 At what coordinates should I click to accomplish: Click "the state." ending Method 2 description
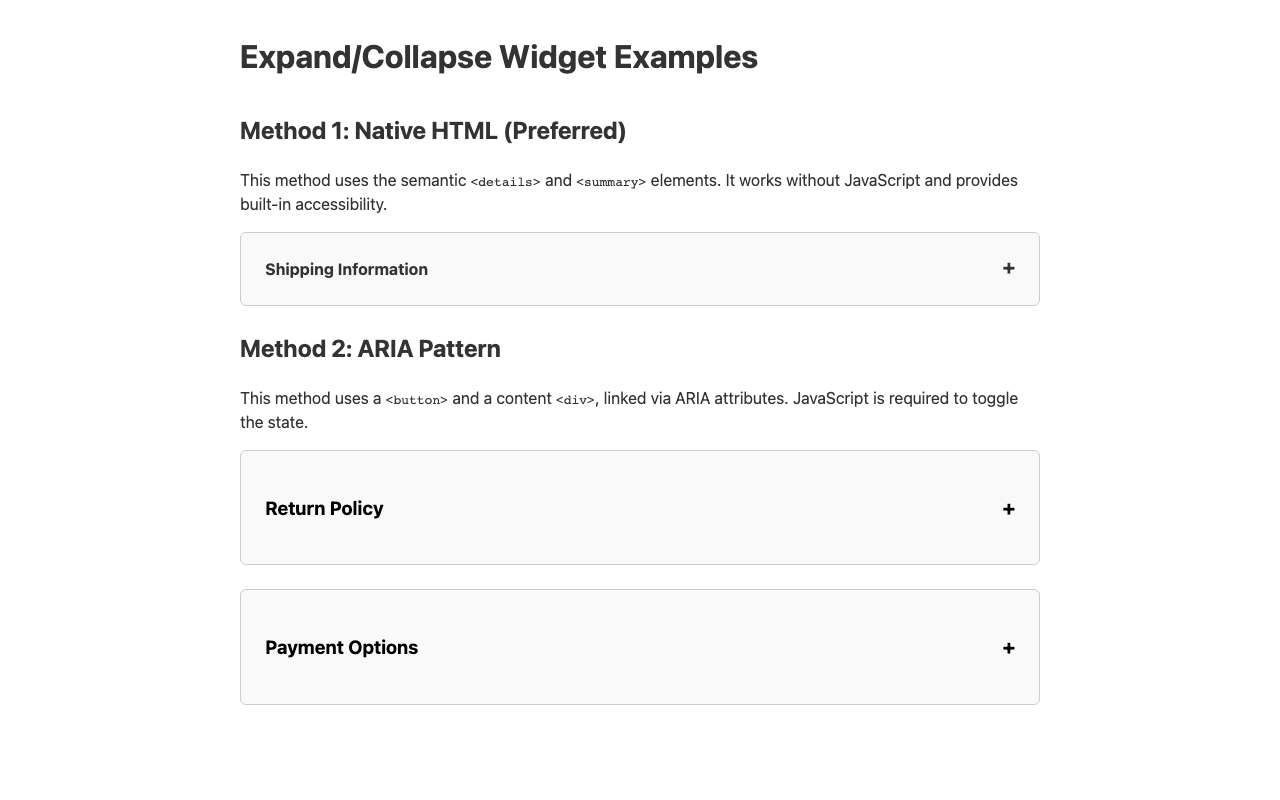coord(274,422)
